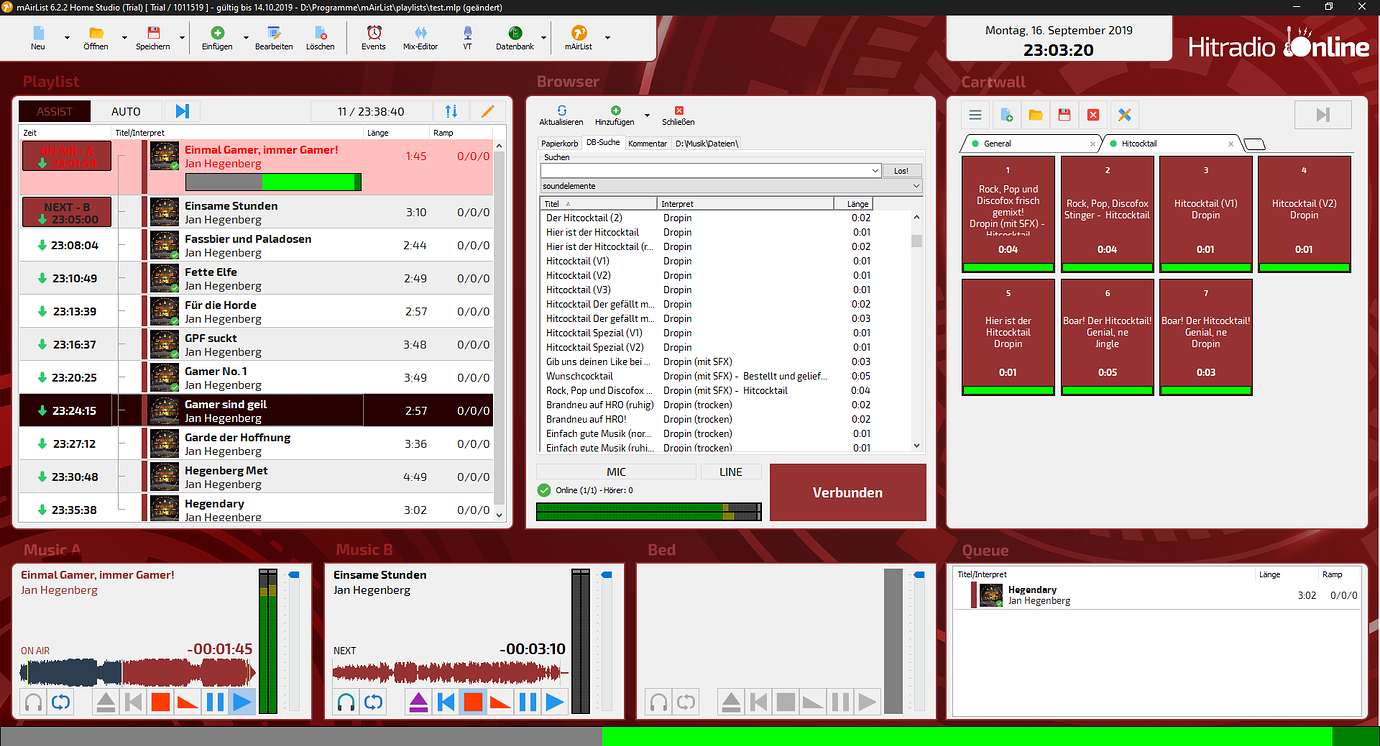Screen dimensions: 1380x746
Task: Save the cartwall with the floppy disk icon
Action: 1063,114
